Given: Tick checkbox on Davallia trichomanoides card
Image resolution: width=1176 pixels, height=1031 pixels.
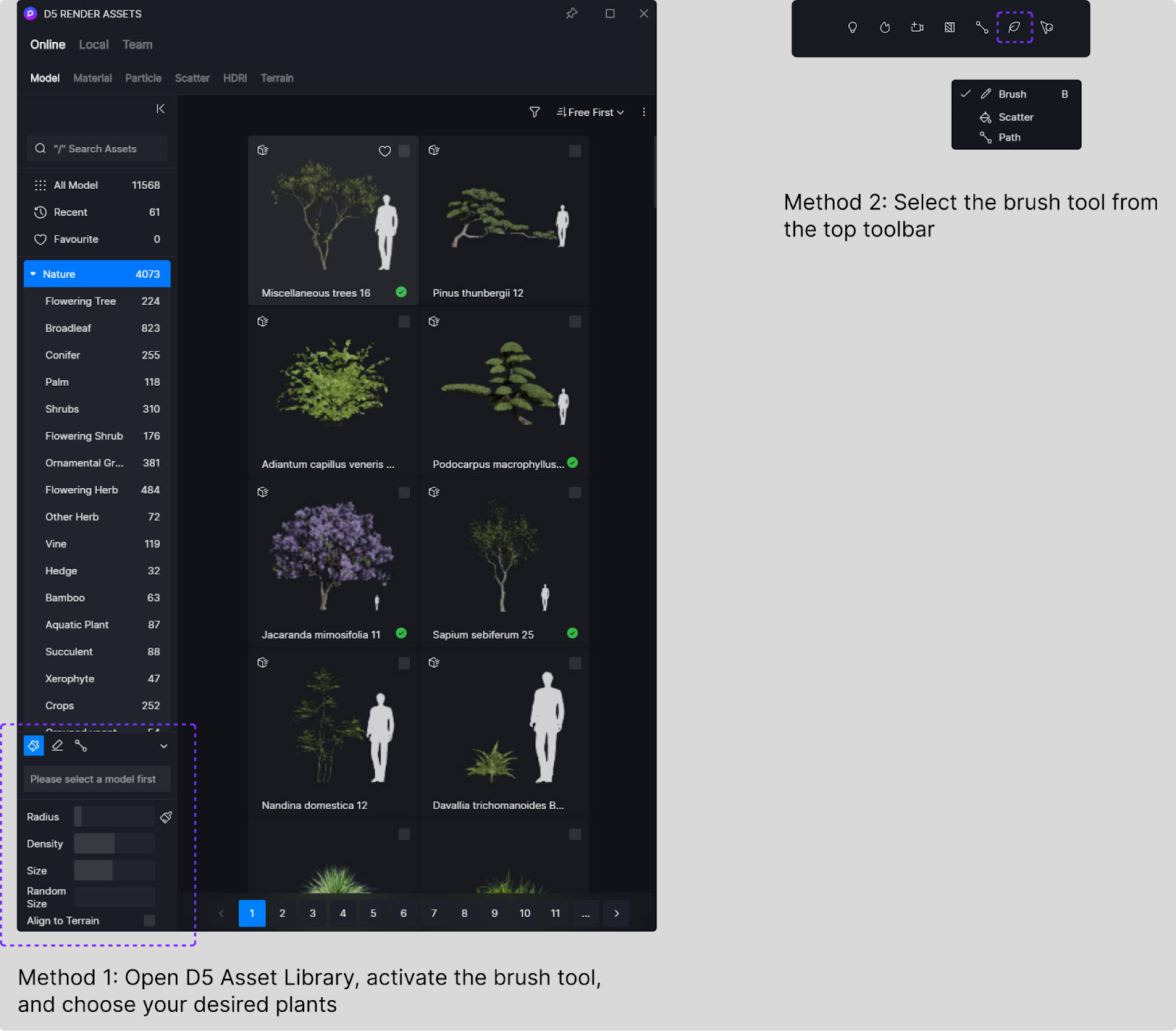Looking at the screenshot, I should [575, 664].
